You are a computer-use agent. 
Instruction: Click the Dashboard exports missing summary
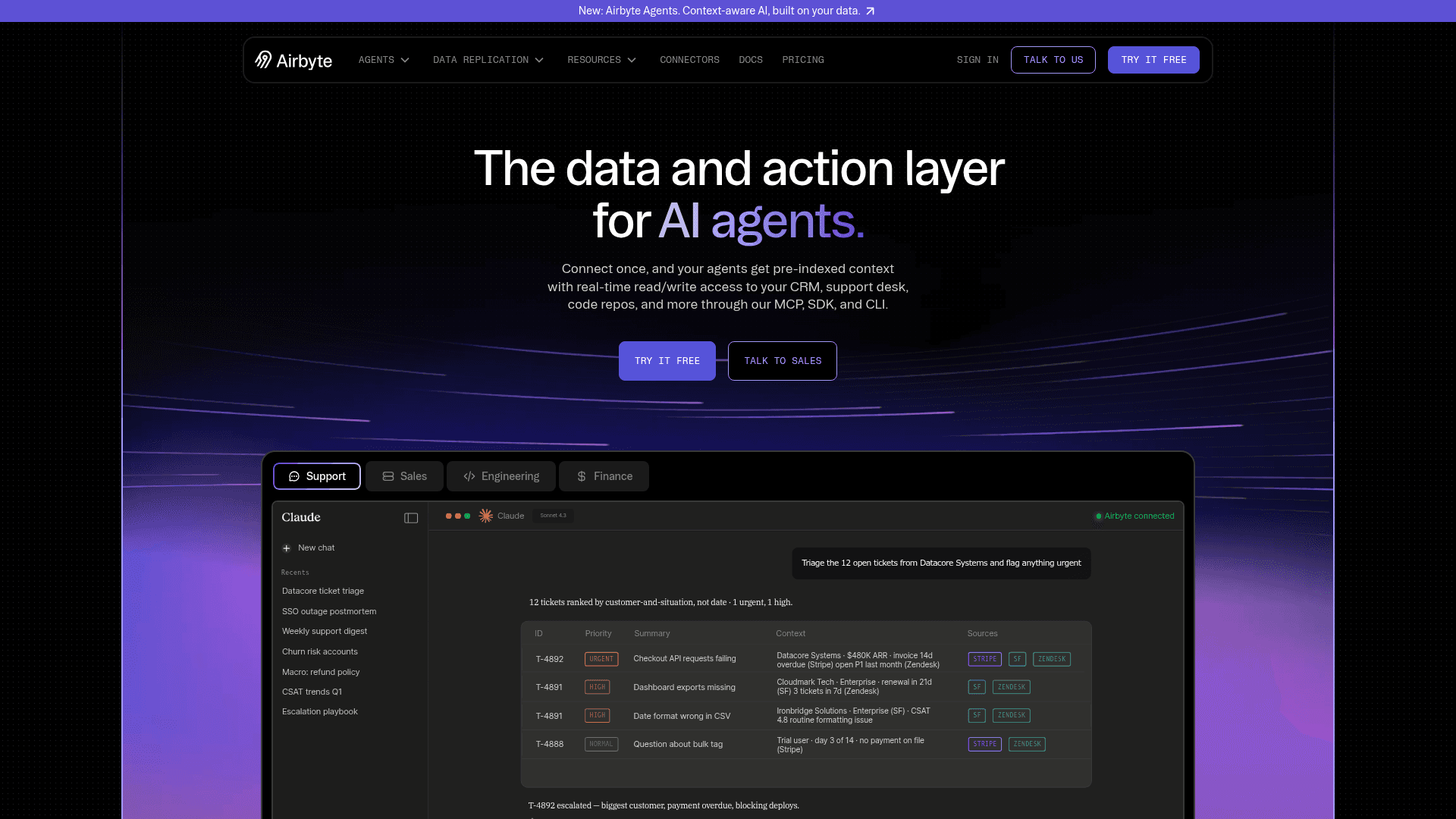[x=685, y=688]
